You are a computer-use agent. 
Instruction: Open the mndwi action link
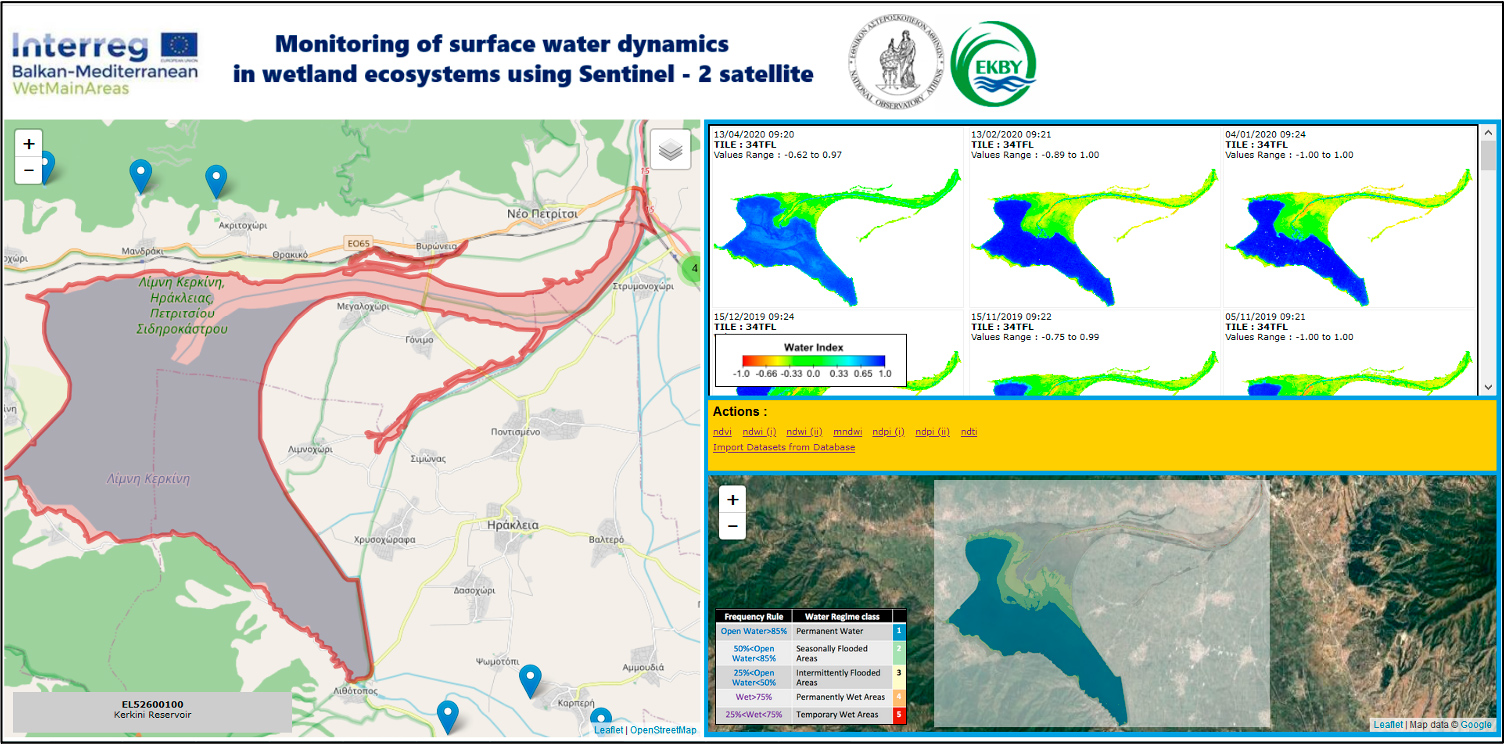[848, 432]
